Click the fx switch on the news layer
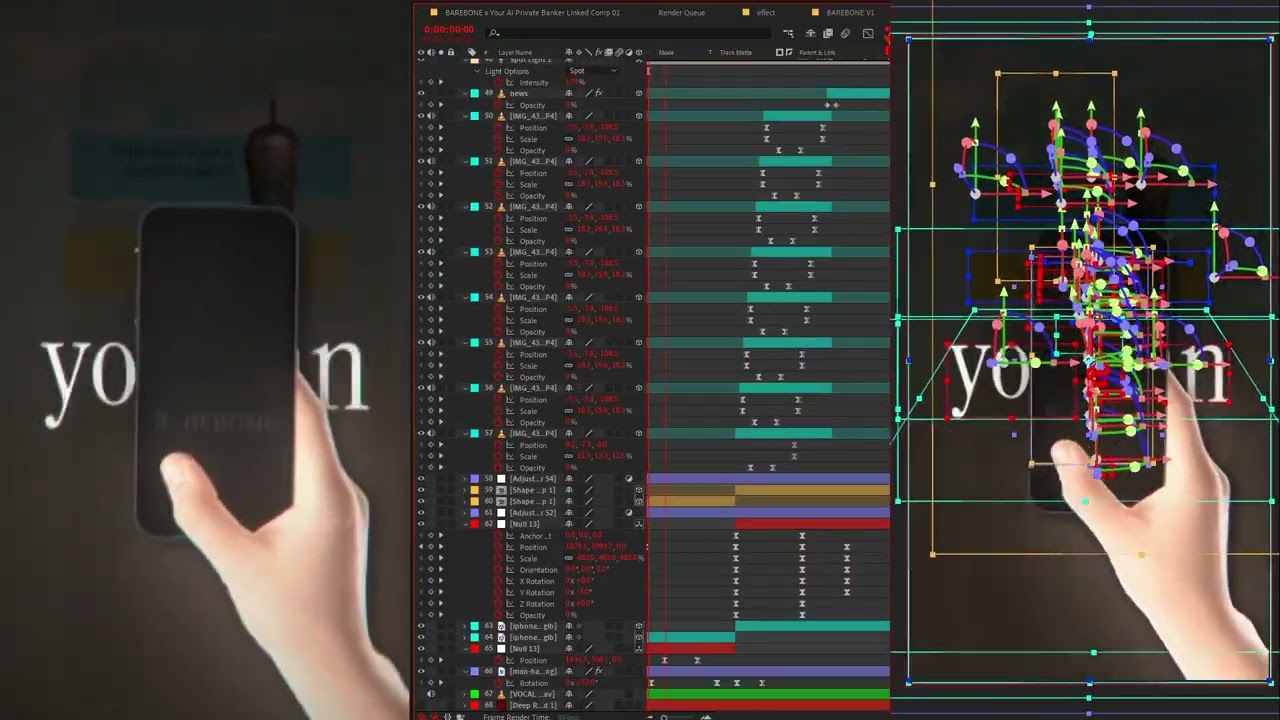The height and width of the screenshot is (720, 1280). (x=598, y=93)
